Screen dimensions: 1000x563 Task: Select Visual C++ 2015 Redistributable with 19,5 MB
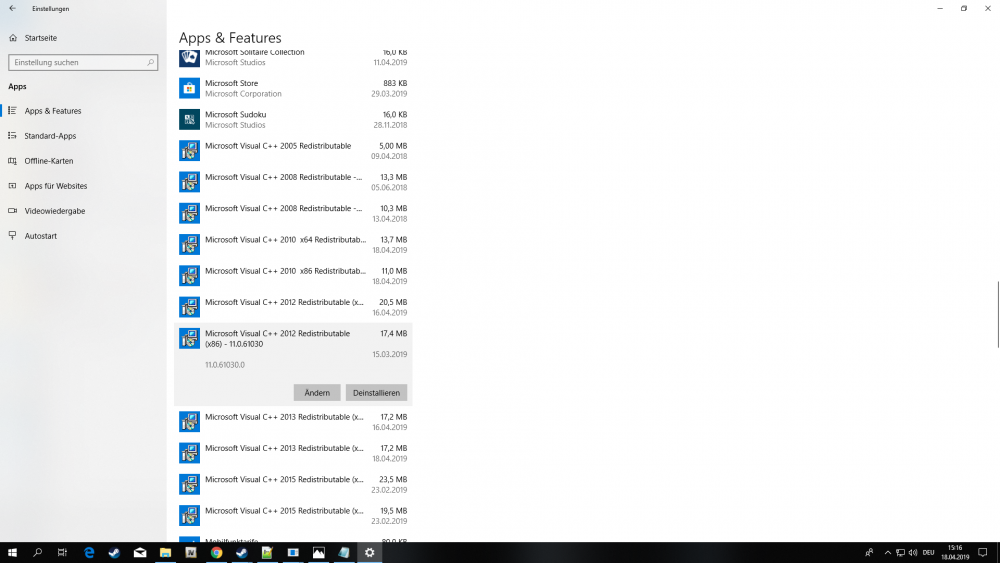[293, 515]
